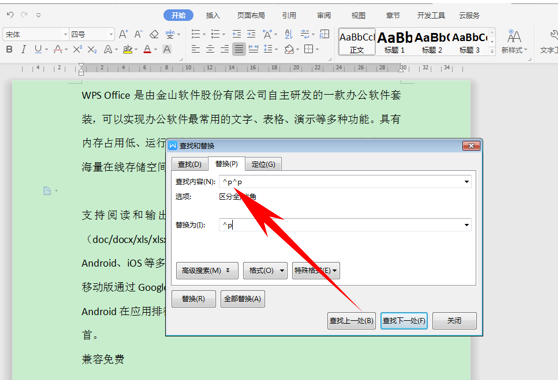The width and height of the screenshot is (558, 380).
Task: Click the Undo arrow icon
Action: 10,15
